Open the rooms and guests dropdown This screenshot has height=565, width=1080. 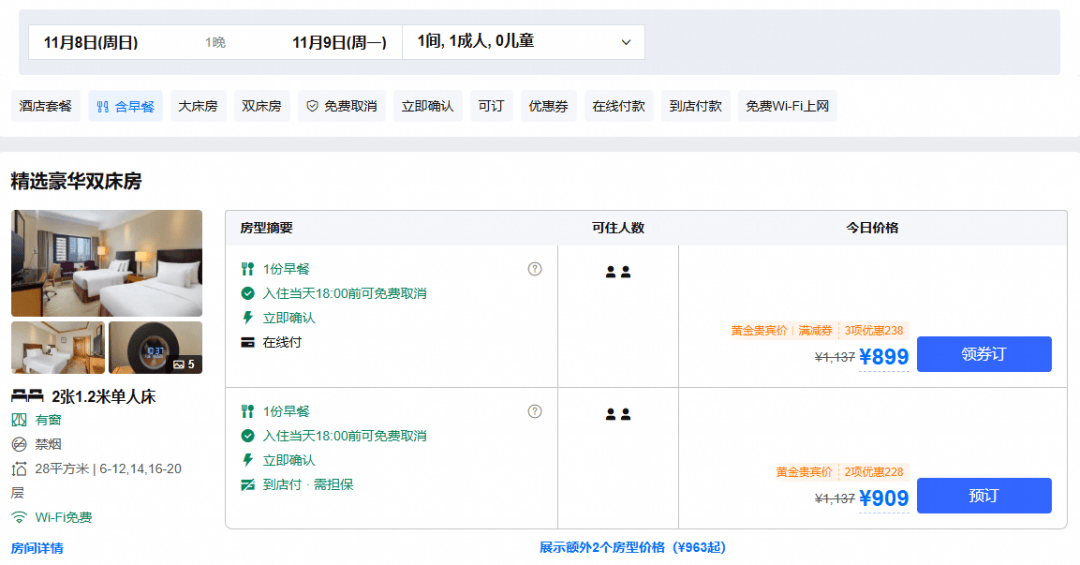click(x=523, y=42)
